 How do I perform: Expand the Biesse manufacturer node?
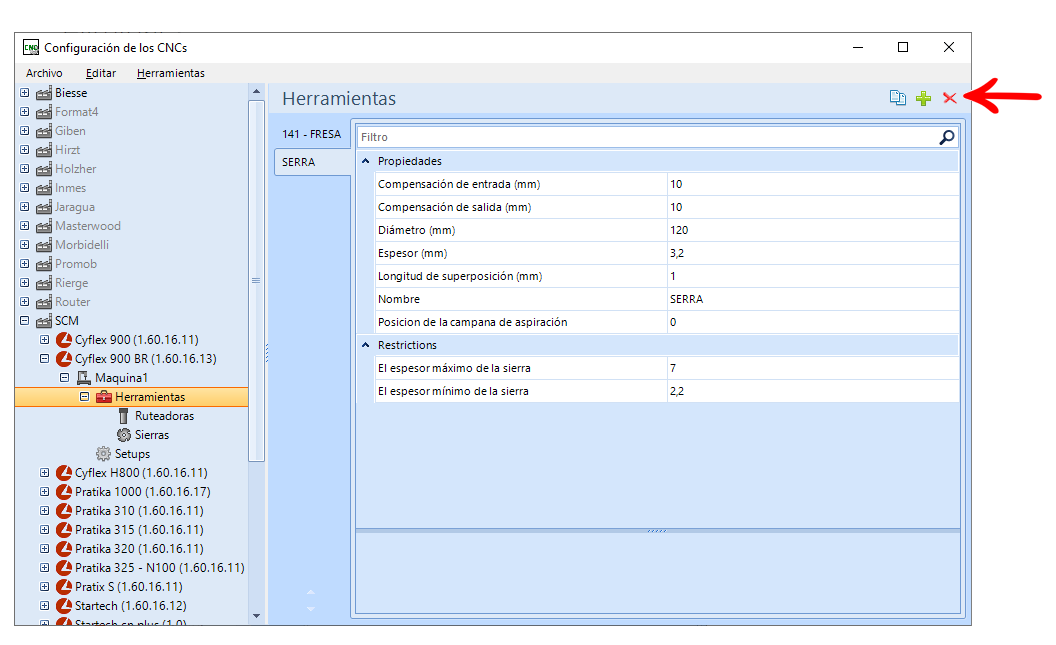pos(25,93)
